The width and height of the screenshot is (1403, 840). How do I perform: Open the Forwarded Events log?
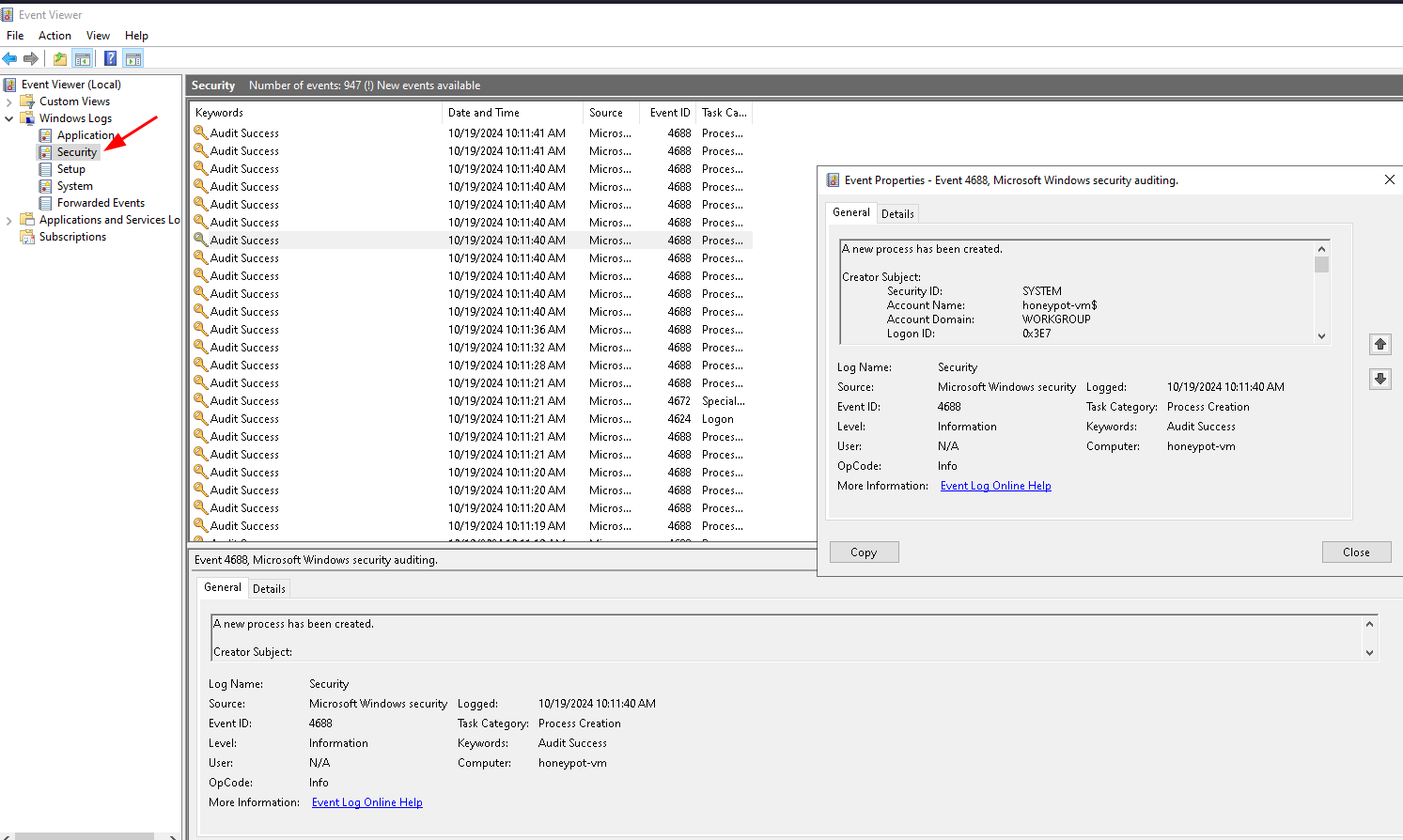101,203
